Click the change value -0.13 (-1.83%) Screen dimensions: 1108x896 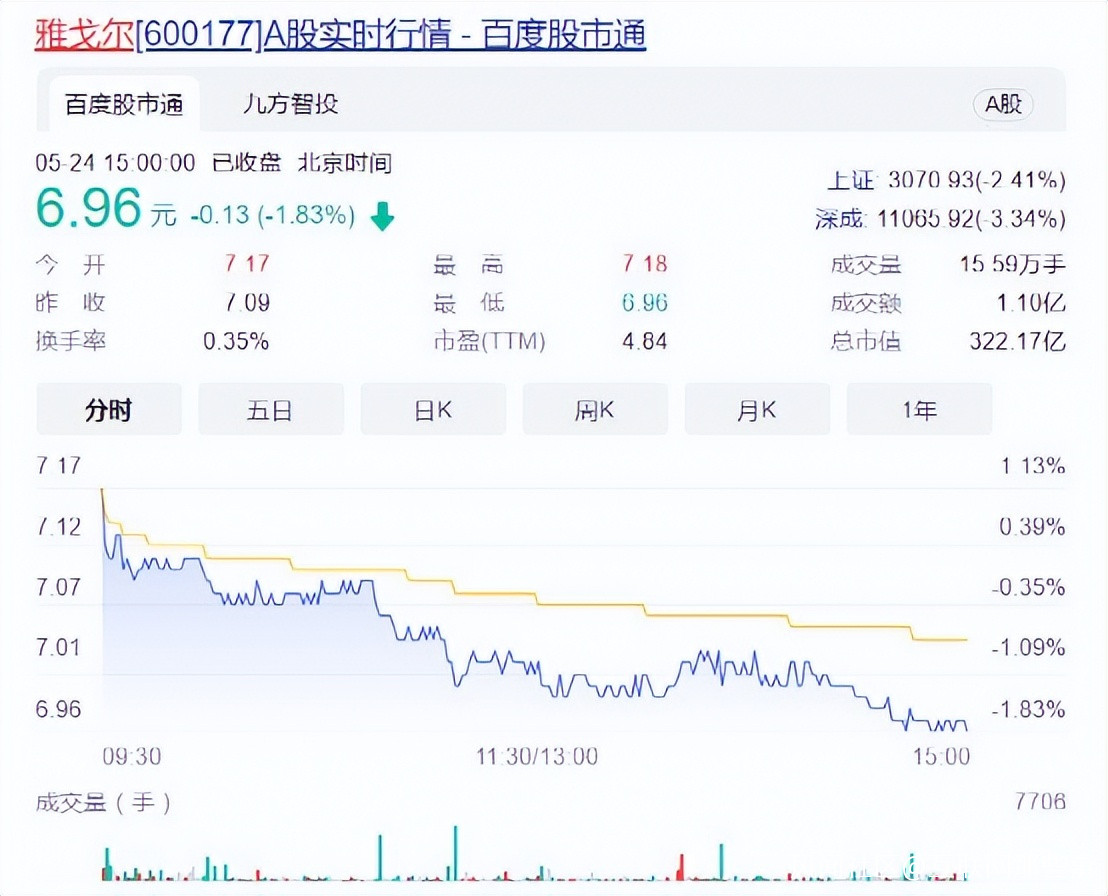pyautogui.click(x=273, y=214)
